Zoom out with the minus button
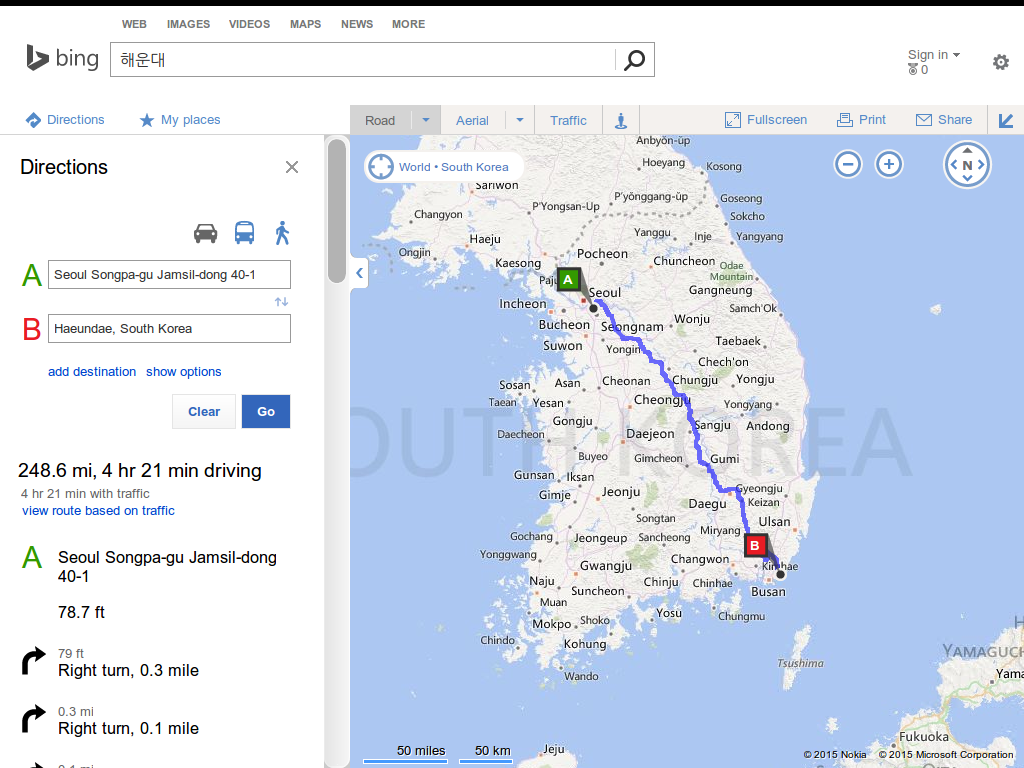The image size is (1024, 768). [848, 164]
